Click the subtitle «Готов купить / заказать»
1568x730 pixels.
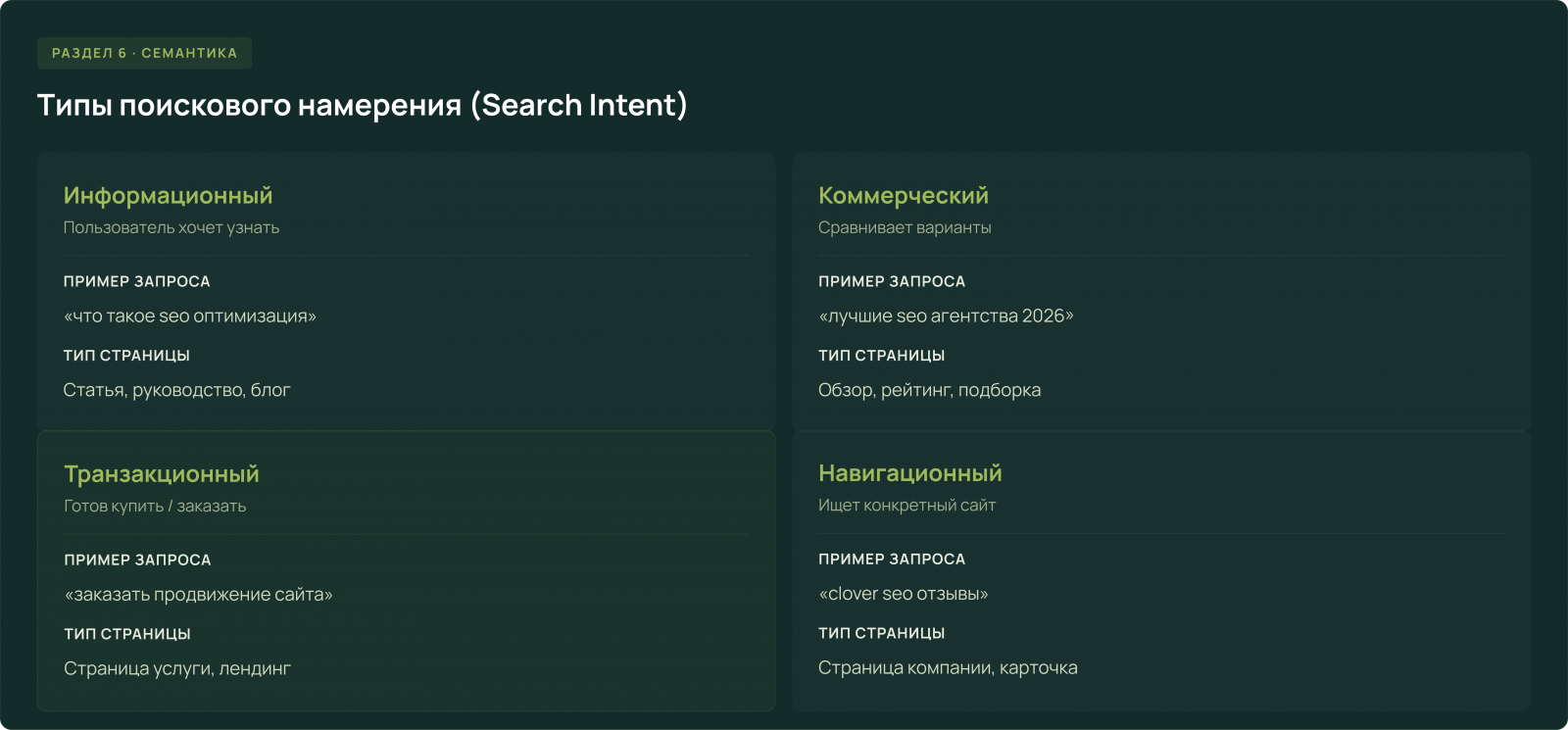[x=155, y=506]
